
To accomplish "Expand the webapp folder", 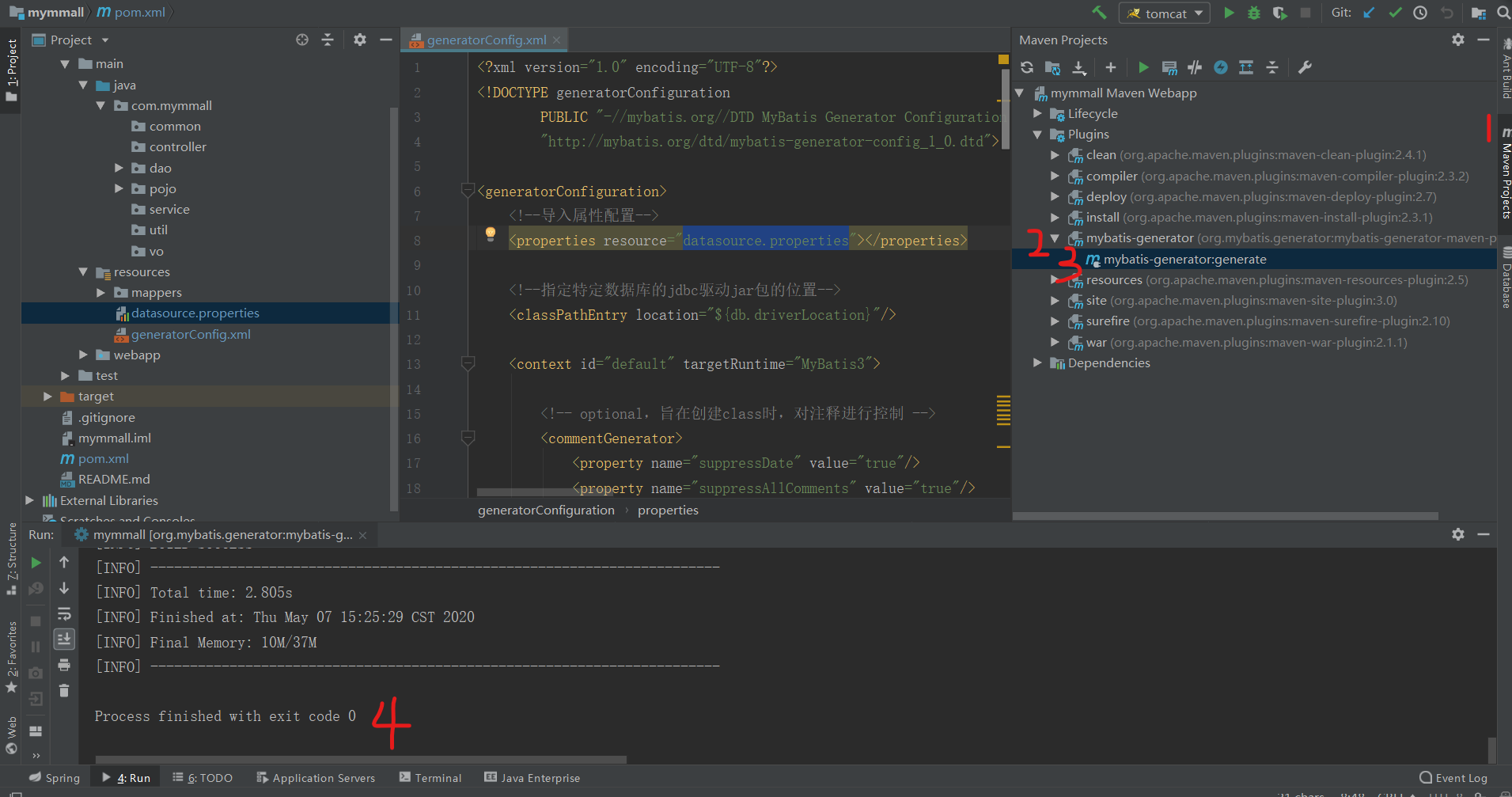I will click(x=83, y=355).
